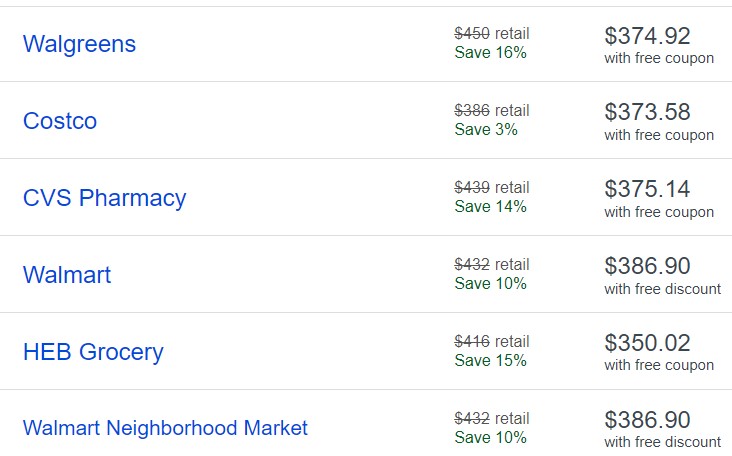
Task: Click Walgreens 'Save 16%' text
Action: 491,52
